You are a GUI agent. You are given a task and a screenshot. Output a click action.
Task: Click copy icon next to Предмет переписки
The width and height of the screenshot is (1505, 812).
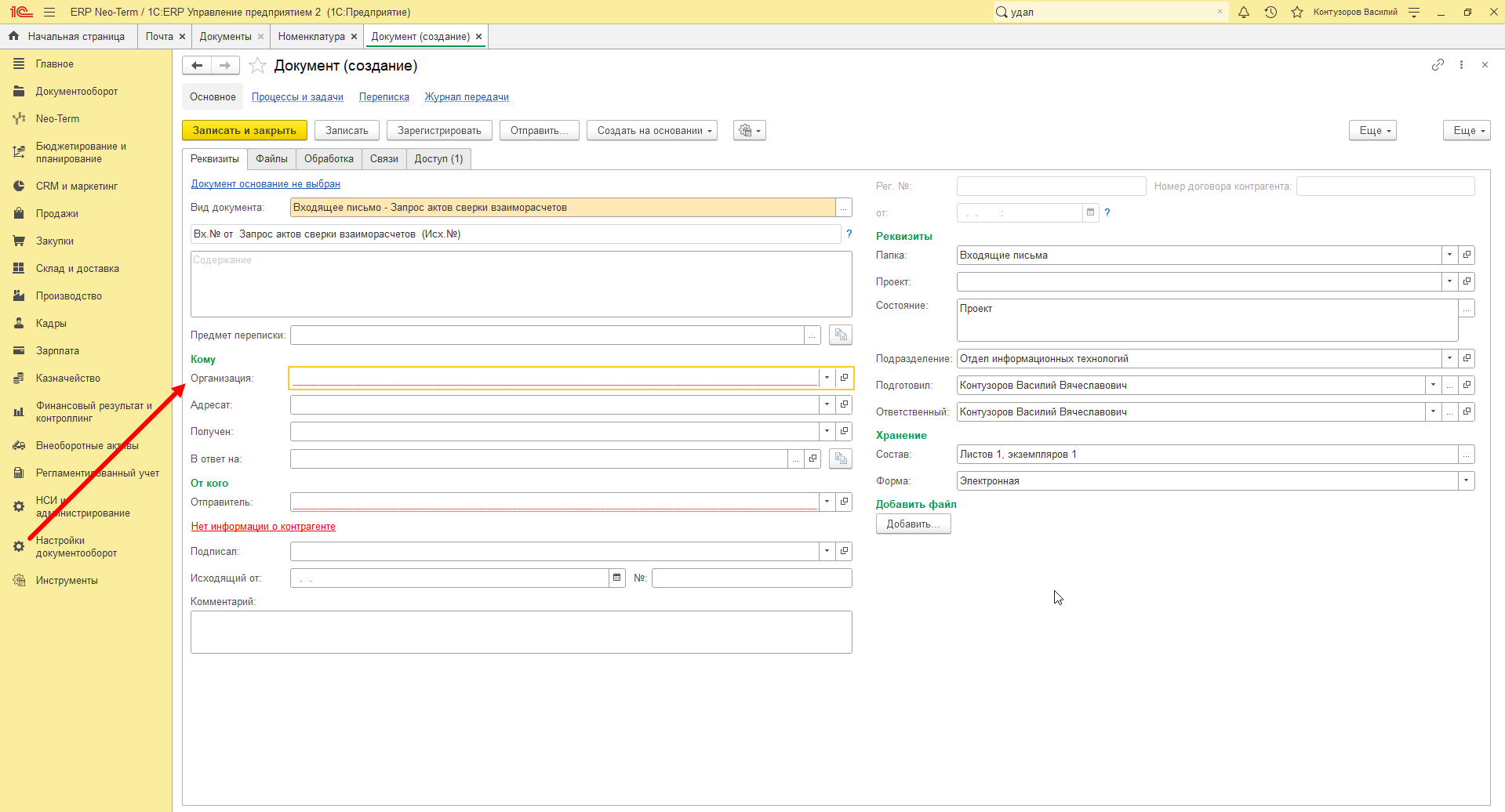point(841,335)
